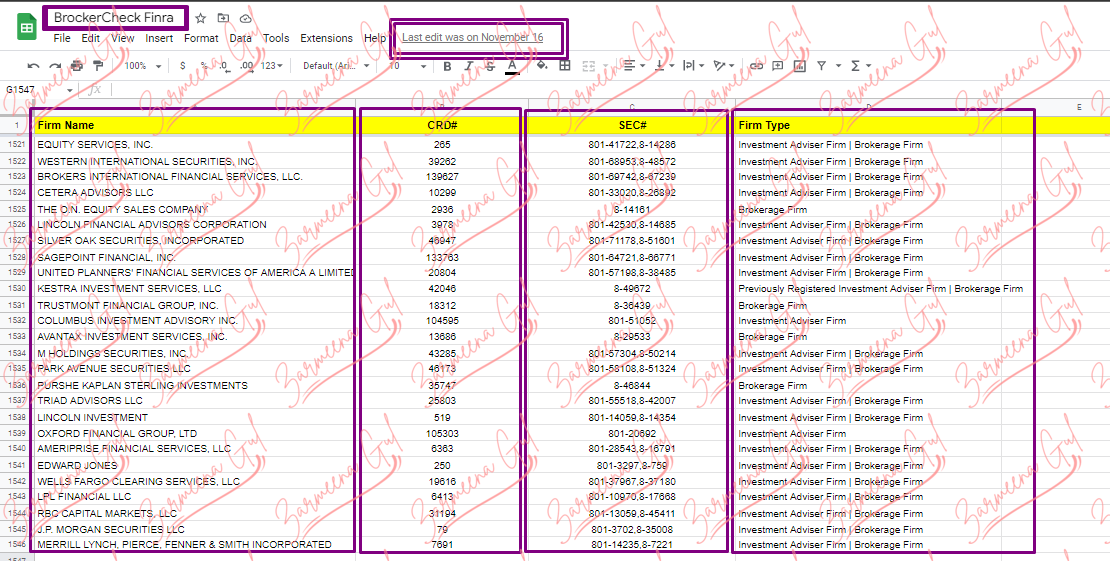Open the Functions sigma icon
Screen dimensions: 1110x561
click(x=855, y=66)
